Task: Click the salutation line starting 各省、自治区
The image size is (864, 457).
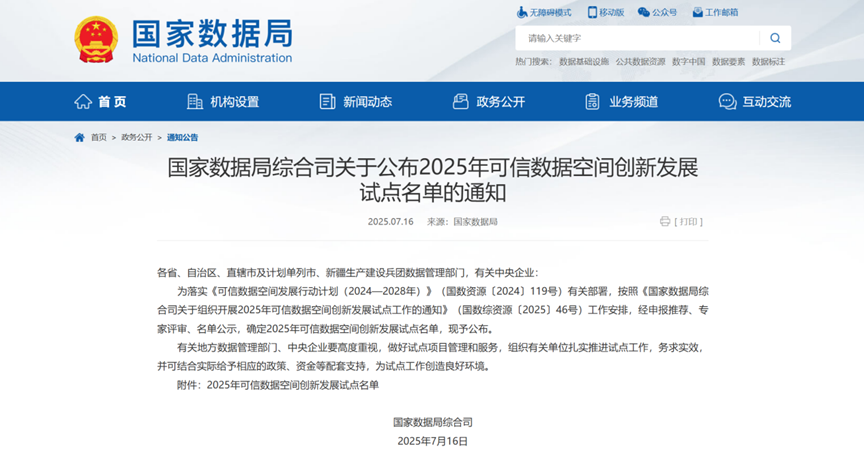Action: (348, 272)
